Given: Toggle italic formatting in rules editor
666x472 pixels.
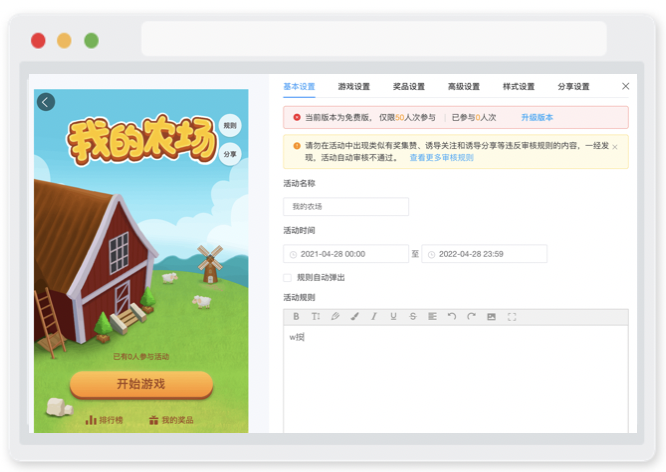Looking at the screenshot, I should pyautogui.click(x=374, y=317).
